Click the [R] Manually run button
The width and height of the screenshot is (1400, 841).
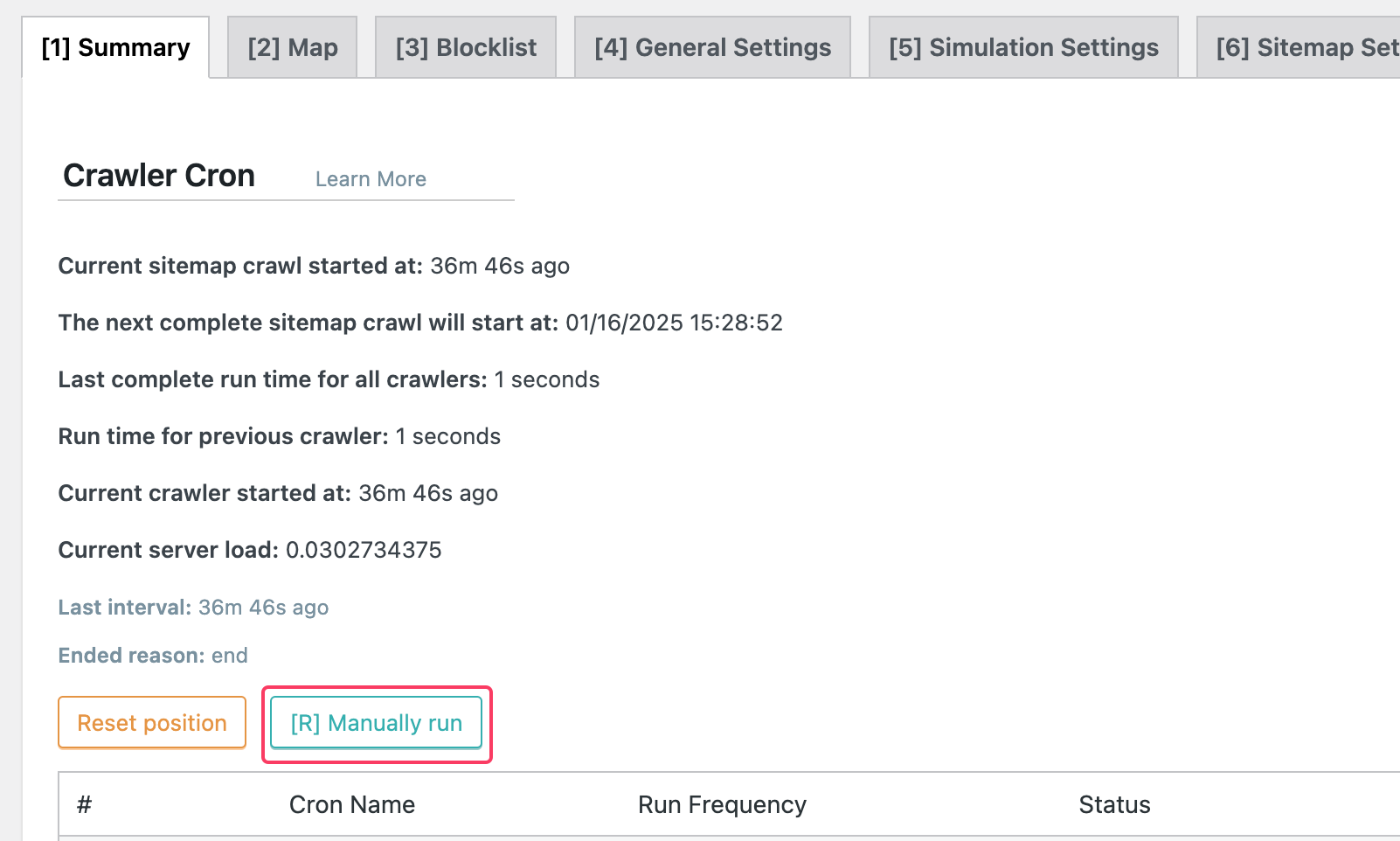377,723
